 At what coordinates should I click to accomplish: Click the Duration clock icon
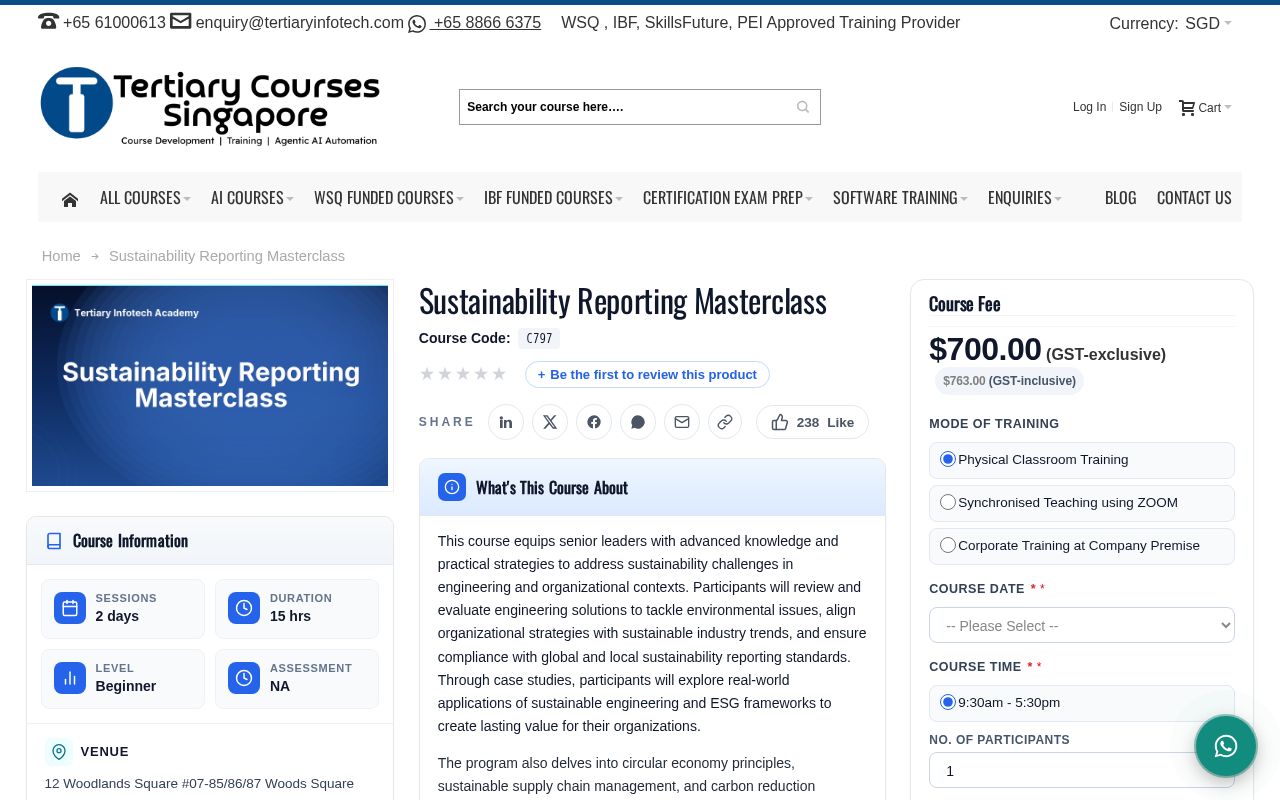(x=244, y=608)
